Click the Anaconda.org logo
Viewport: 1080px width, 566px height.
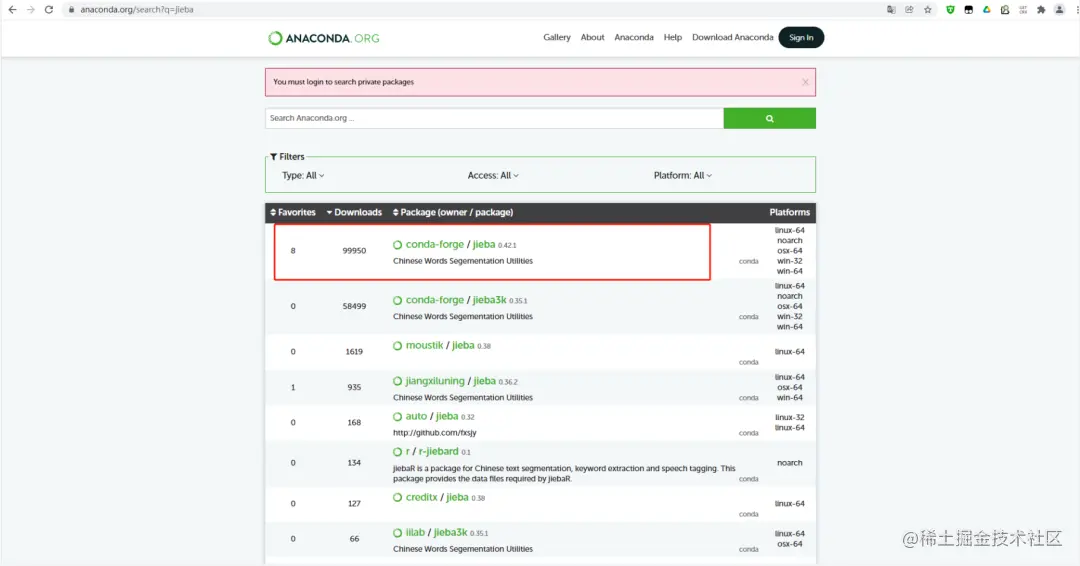click(324, 38)
